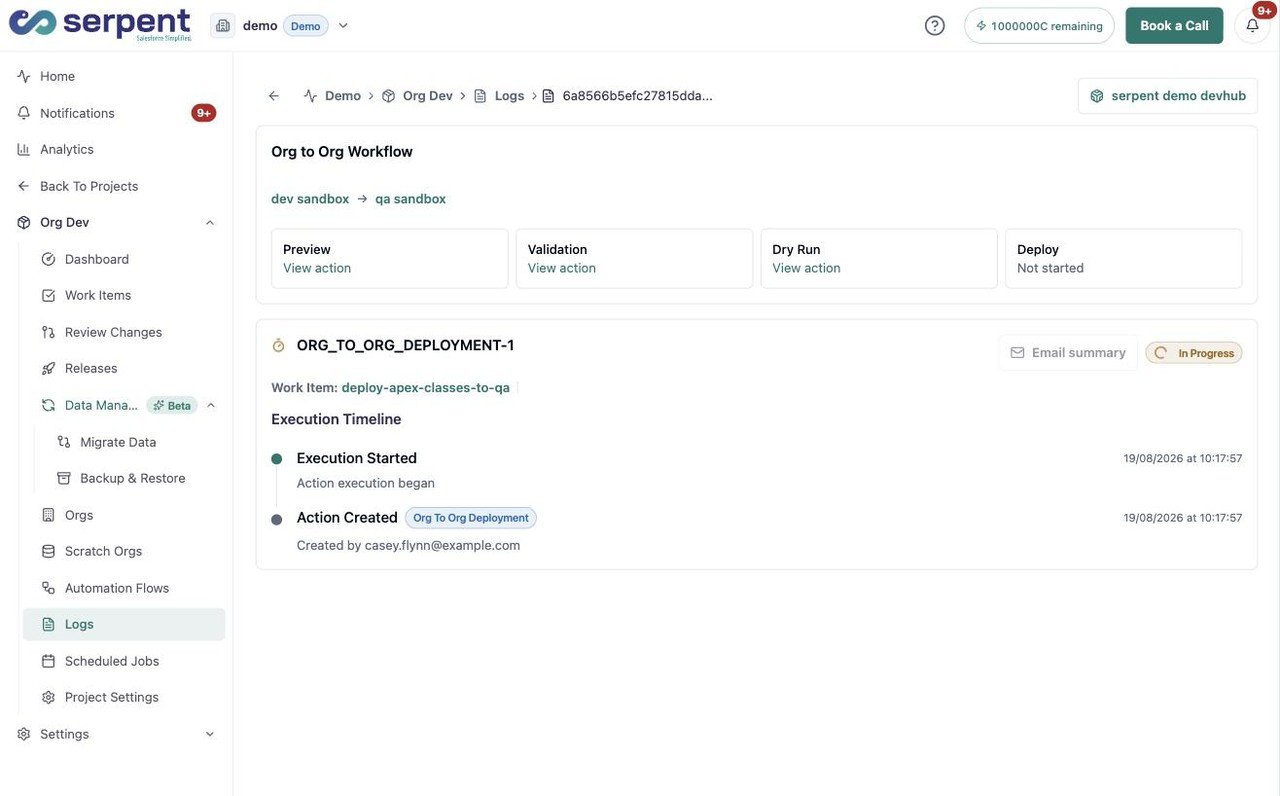Click the organization building icon beside demo
Image resolution: width=1280 pixels, height=796 pixels.
point(222,26)
